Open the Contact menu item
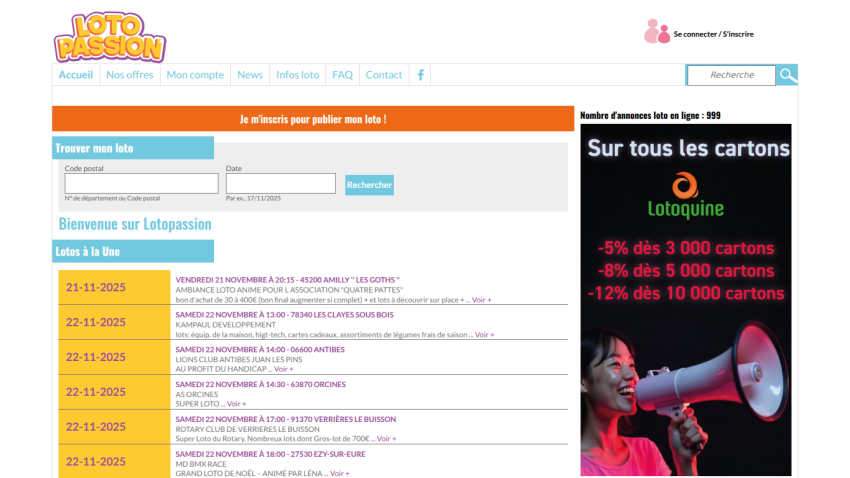850x478 pixels. click(x=384, y=75)
